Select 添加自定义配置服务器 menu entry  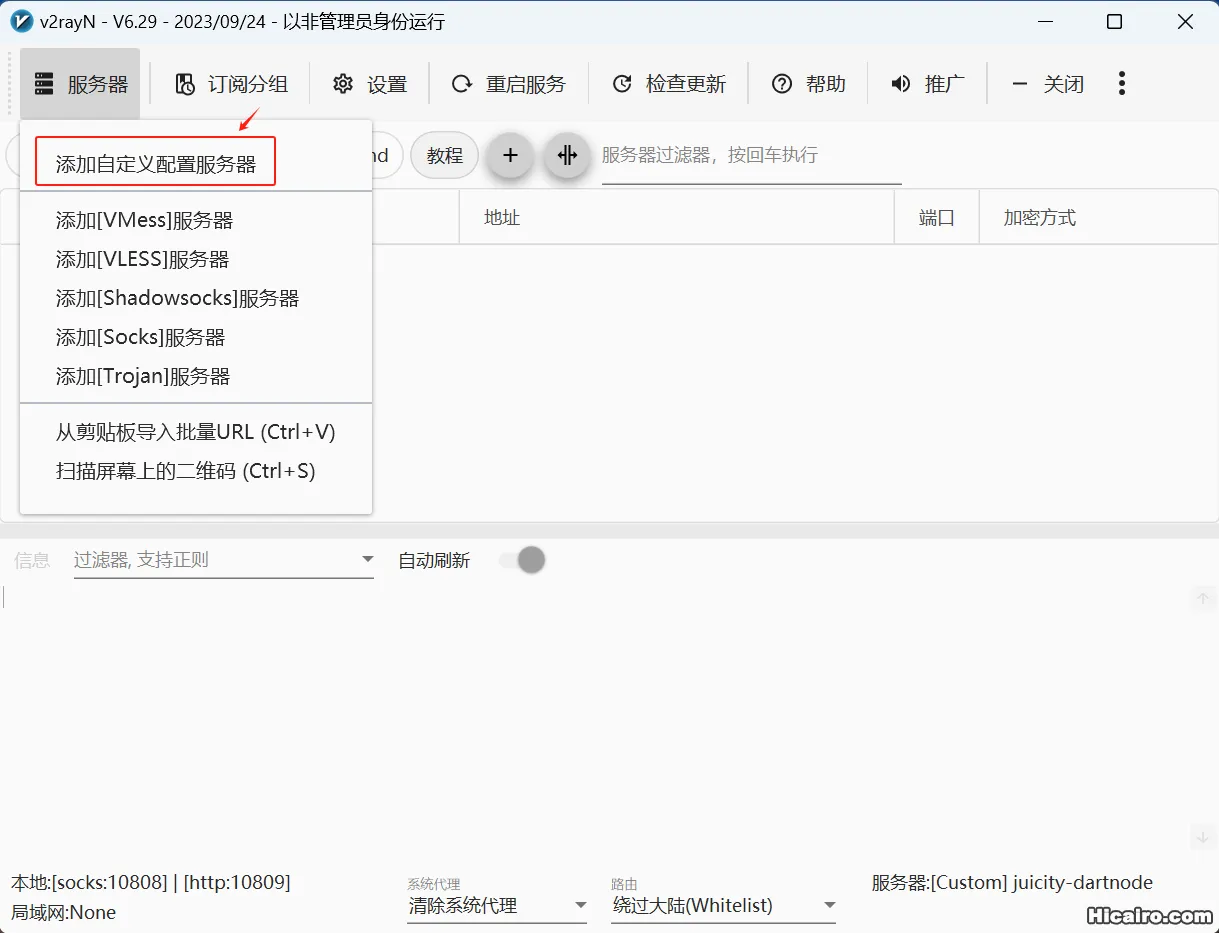[x=156, y=165]
